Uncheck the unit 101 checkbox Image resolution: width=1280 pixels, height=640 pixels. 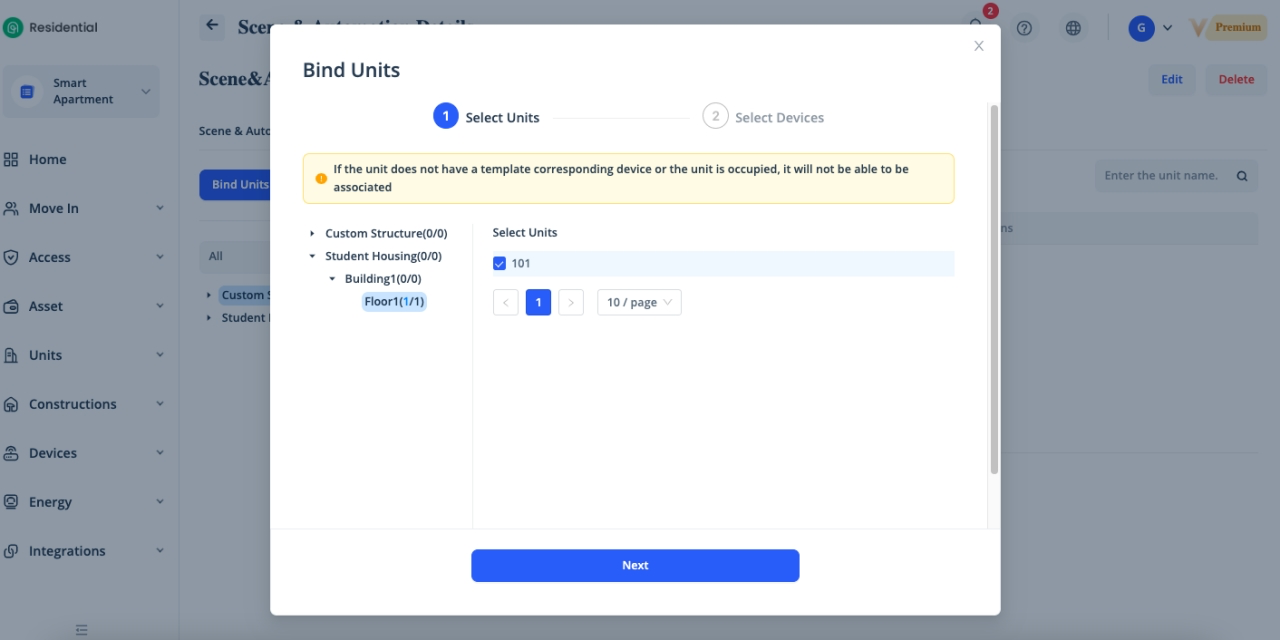(x=500, y=264)
